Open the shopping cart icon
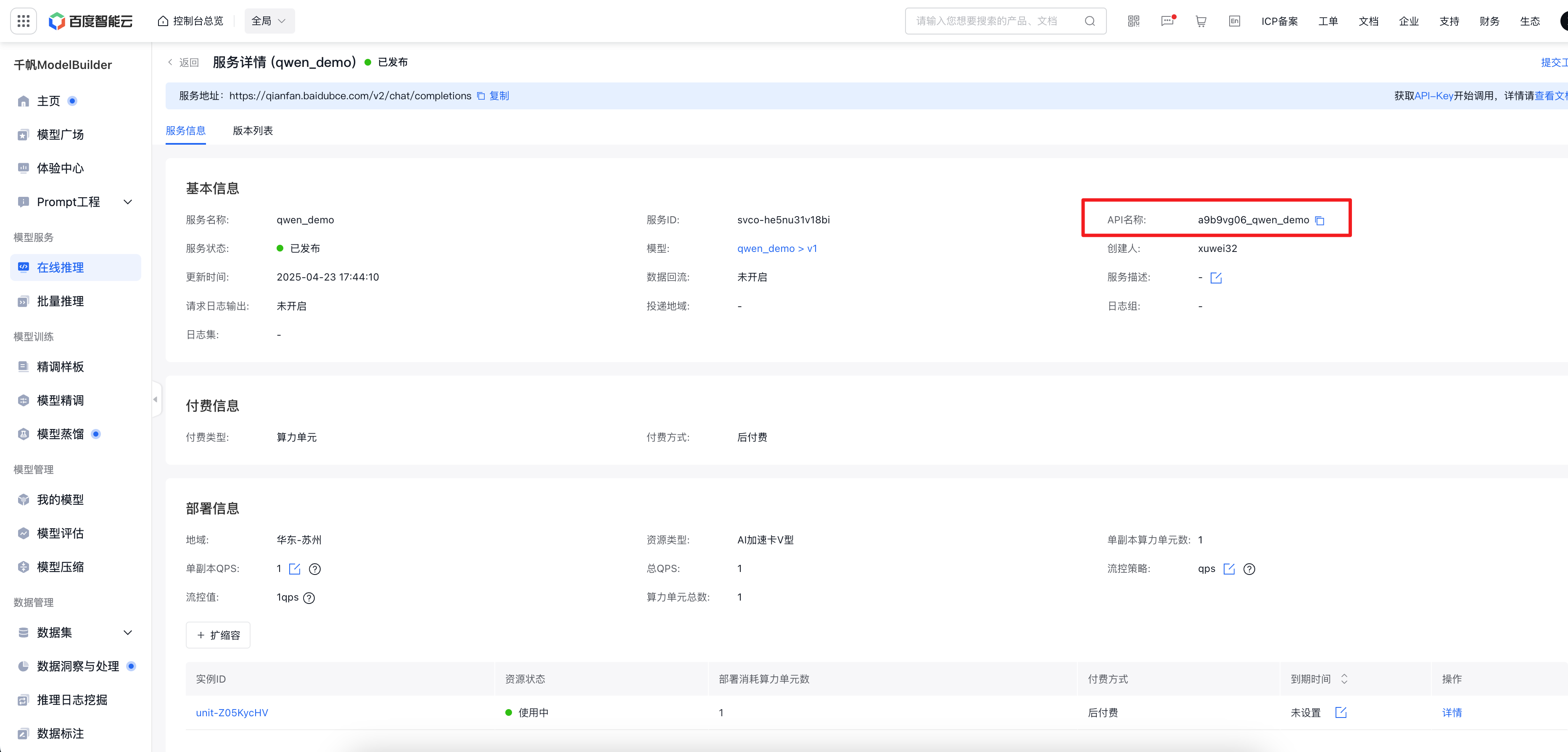1568x752 pixels. [x=1200, y=21]
